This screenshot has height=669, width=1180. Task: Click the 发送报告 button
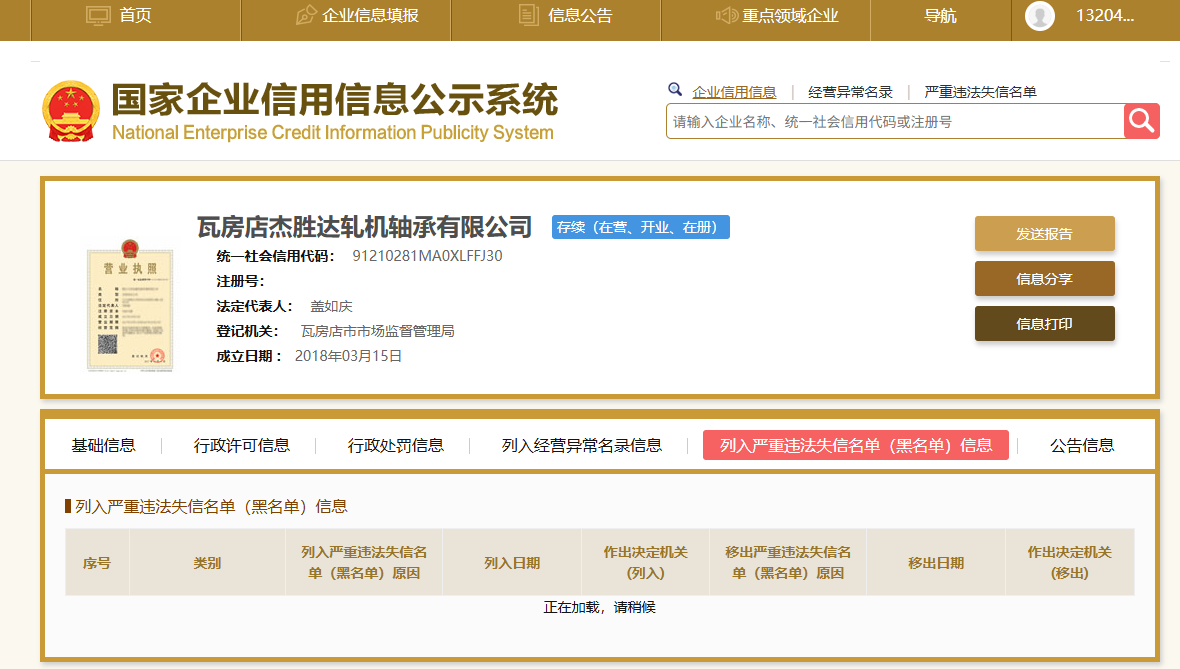[1044, 234]
